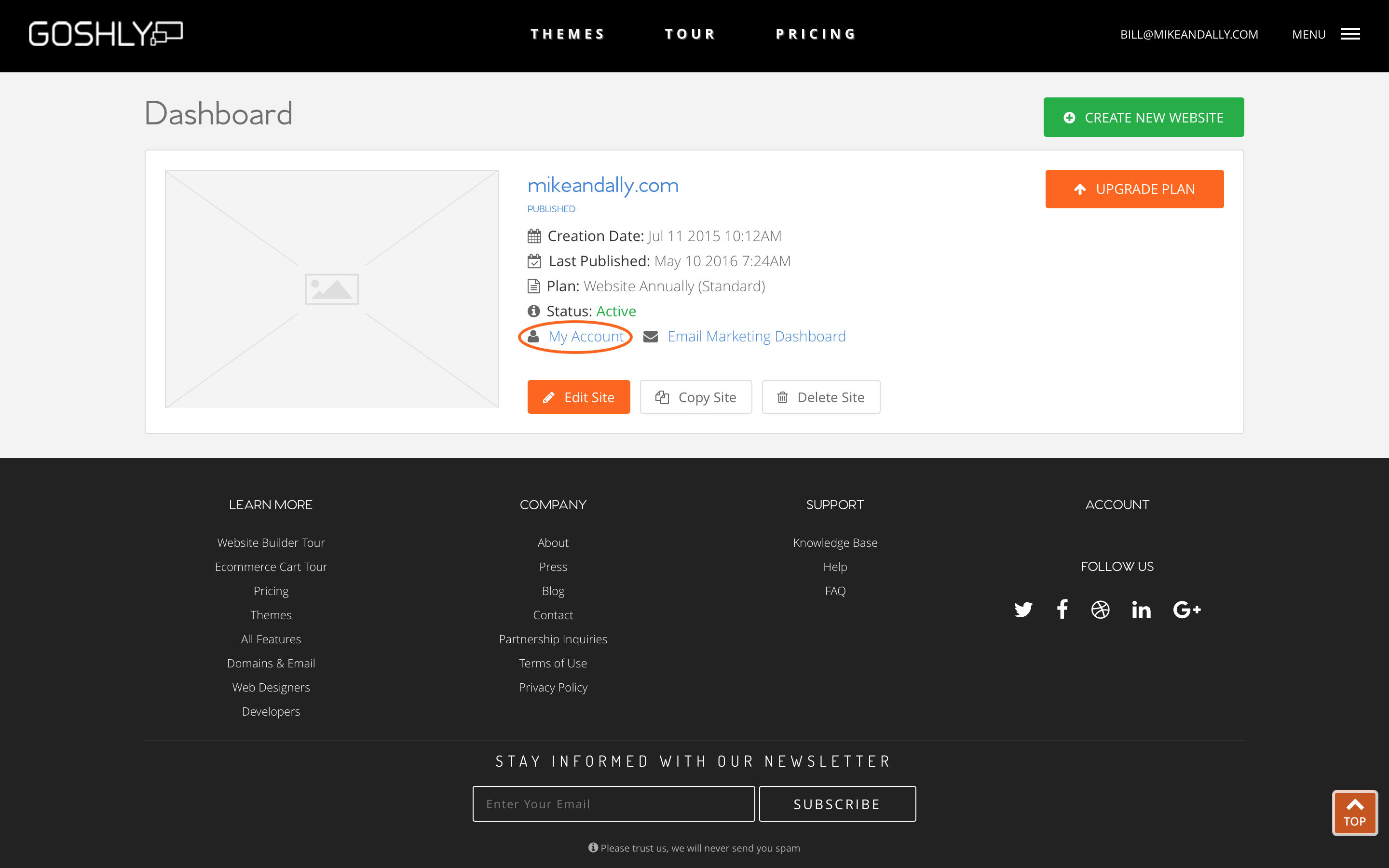Click the Upgrade Plan button

(1134, 189)
